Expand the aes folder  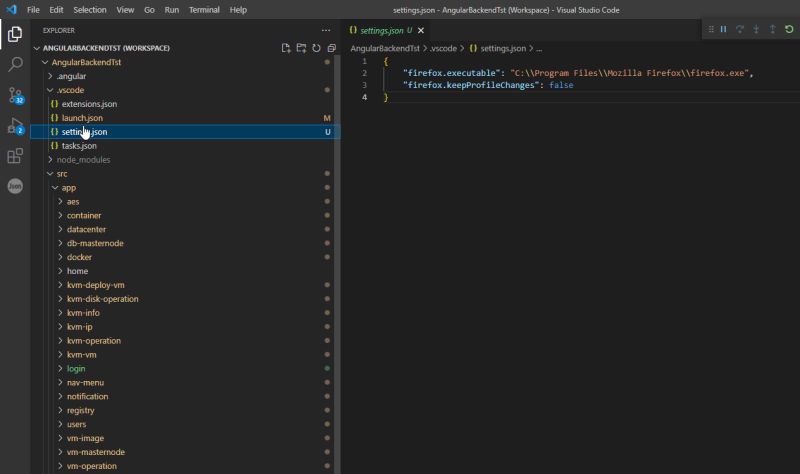pyautogui.click(x=60, y=202)
